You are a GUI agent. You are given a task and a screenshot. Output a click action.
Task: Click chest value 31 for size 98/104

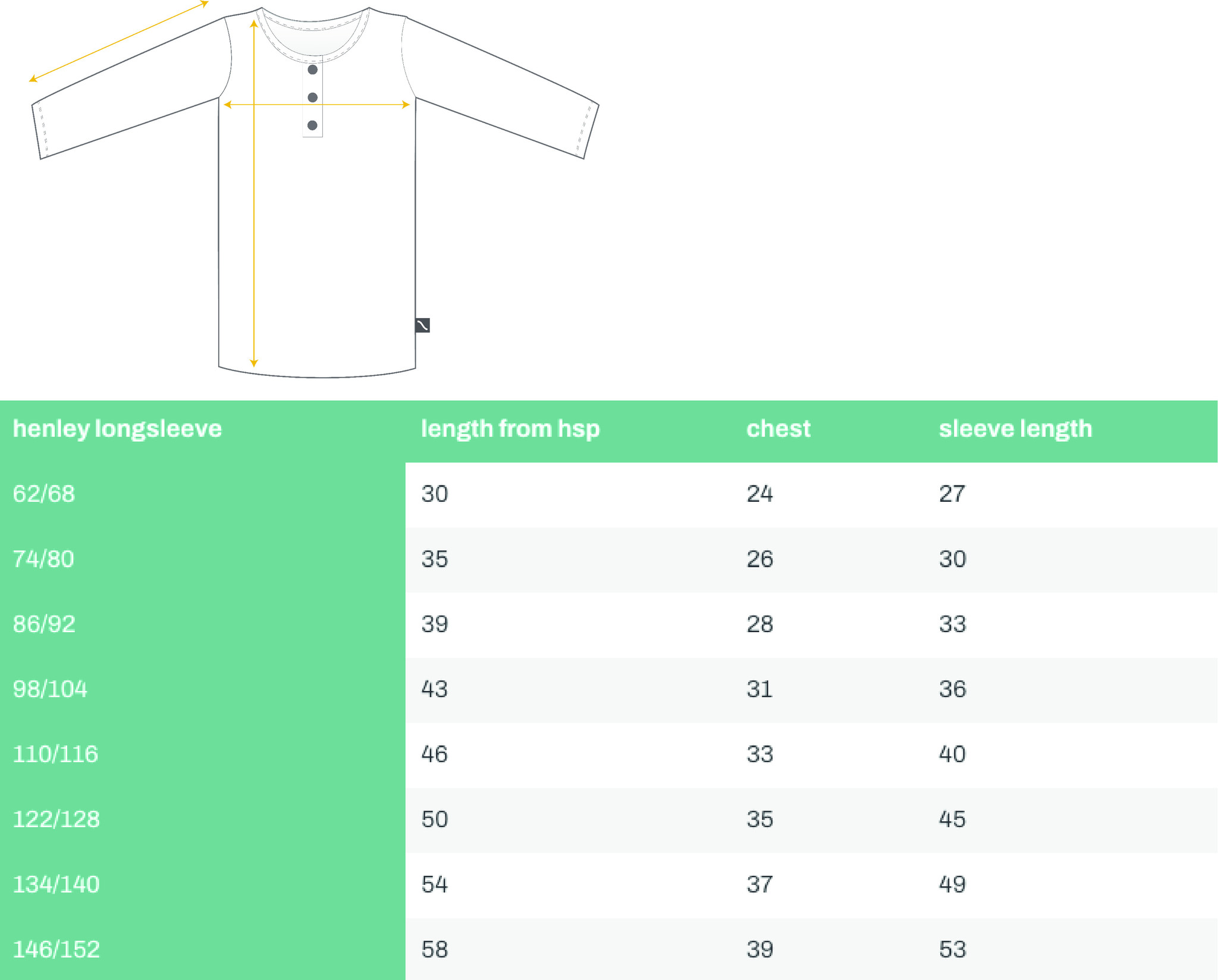tap(759, 689)
